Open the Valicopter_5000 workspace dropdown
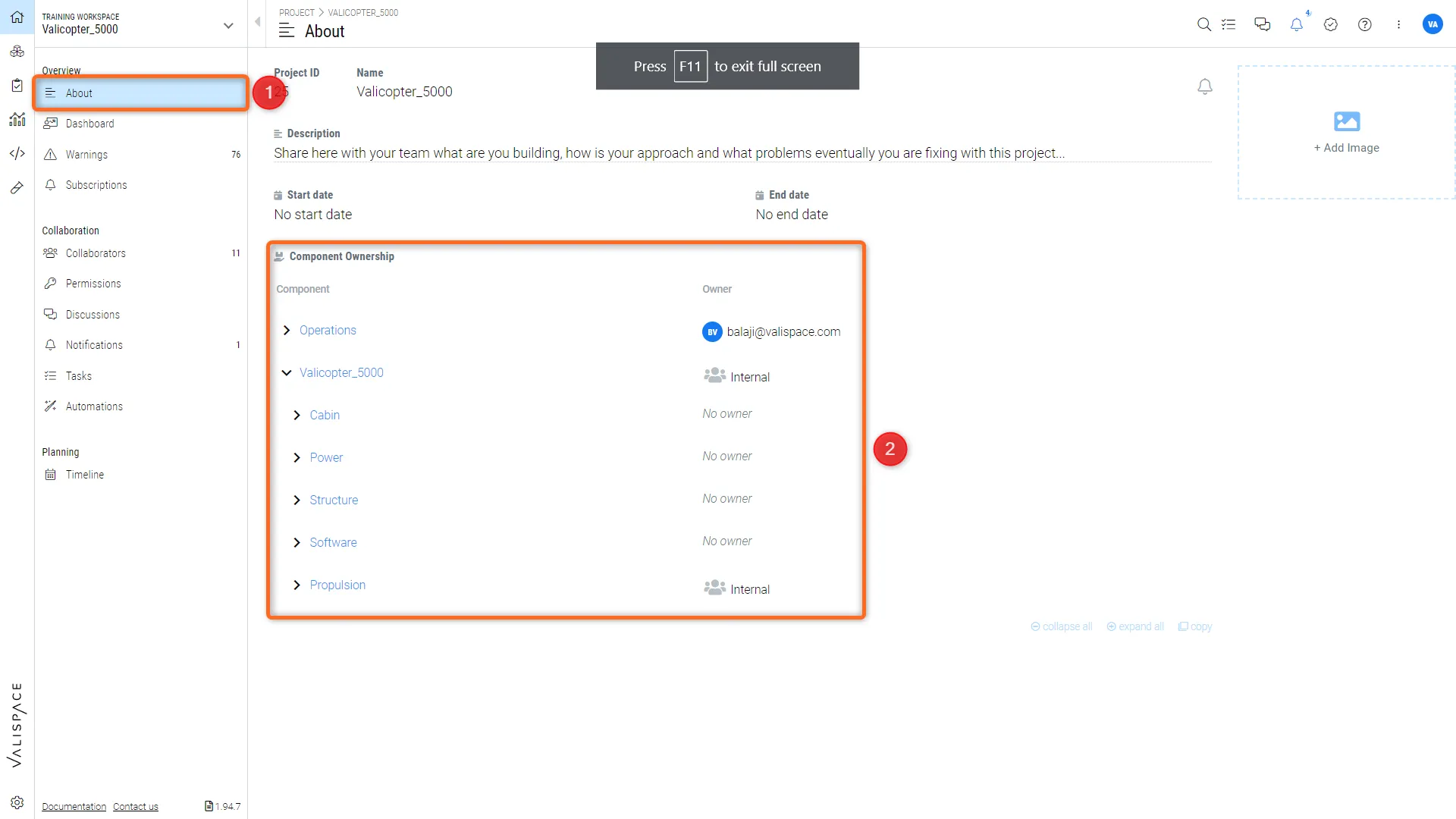This screenshot has height=819, width=1456. click(228, 26)
